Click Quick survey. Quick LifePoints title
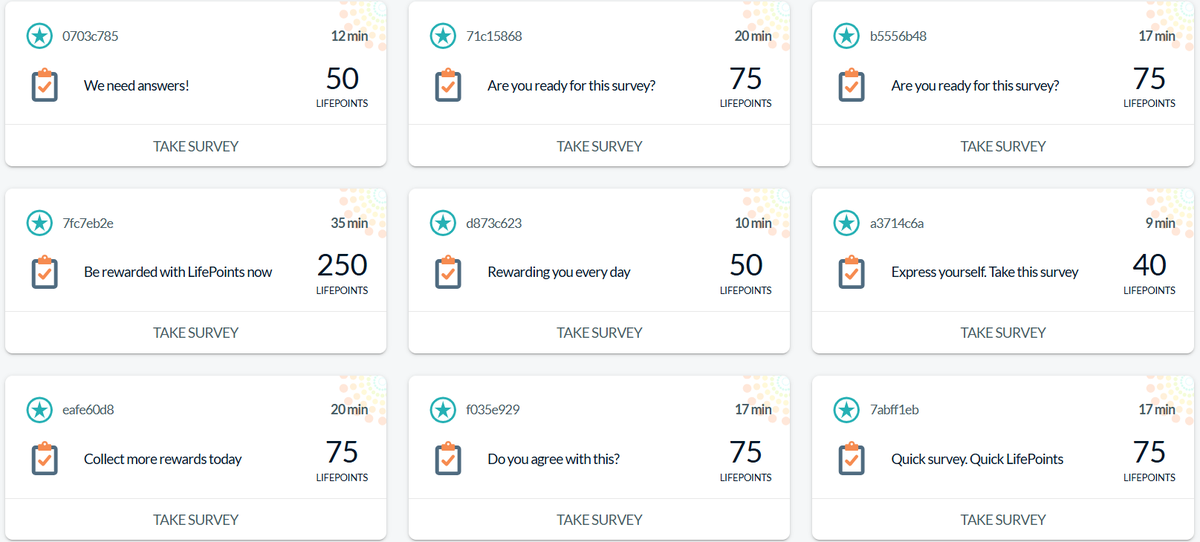 point(977,459)
